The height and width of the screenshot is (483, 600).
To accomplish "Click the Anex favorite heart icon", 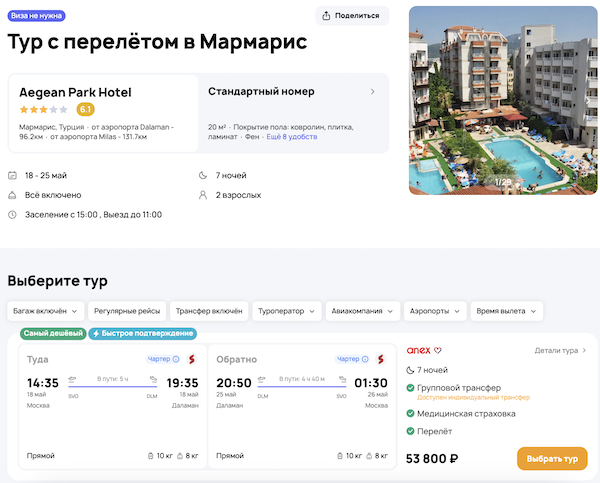I will [437, 350].
